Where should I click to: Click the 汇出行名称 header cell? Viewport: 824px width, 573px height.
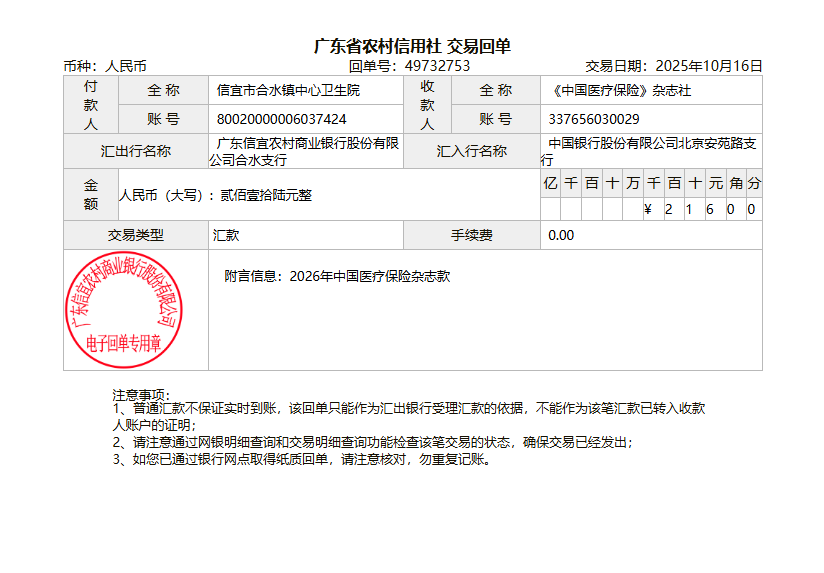pyautogui.click(x=136, y=152)
